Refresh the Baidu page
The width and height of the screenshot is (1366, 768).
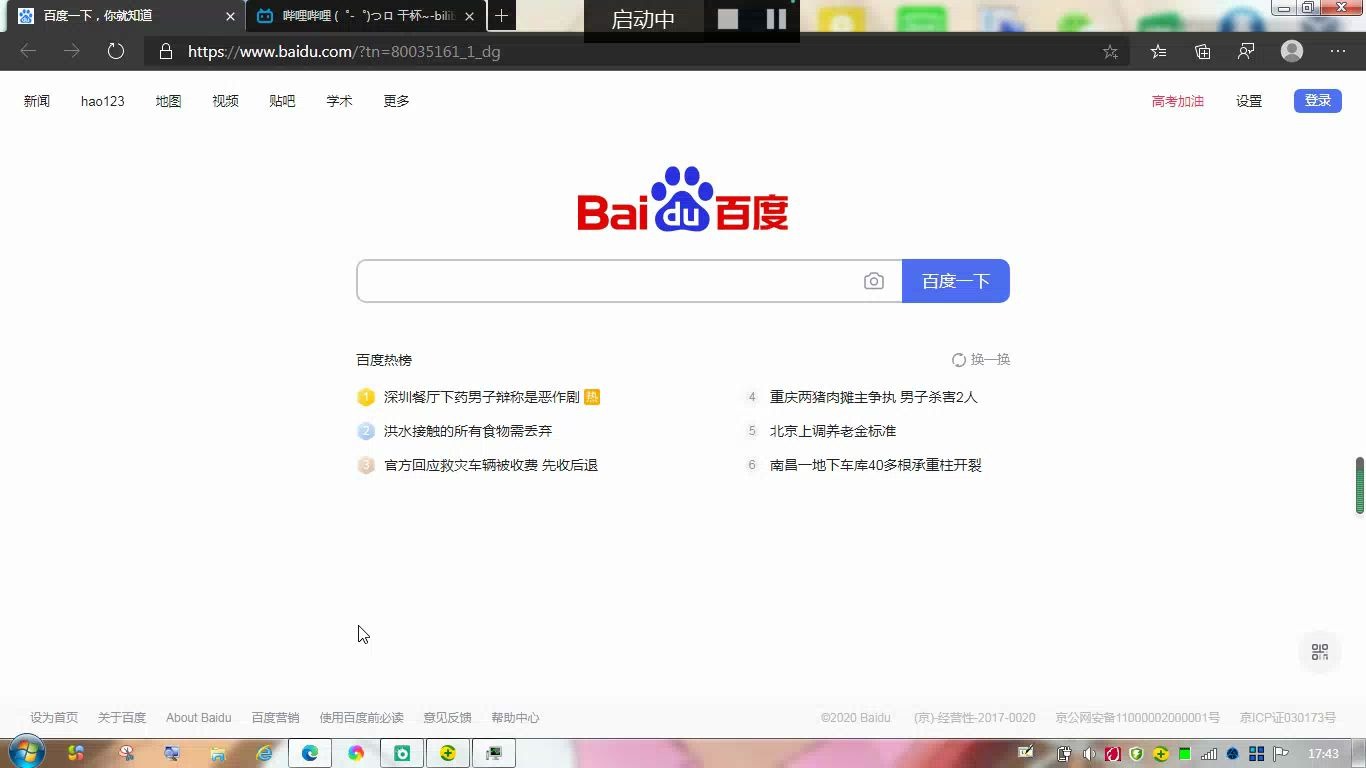point(116,51)
